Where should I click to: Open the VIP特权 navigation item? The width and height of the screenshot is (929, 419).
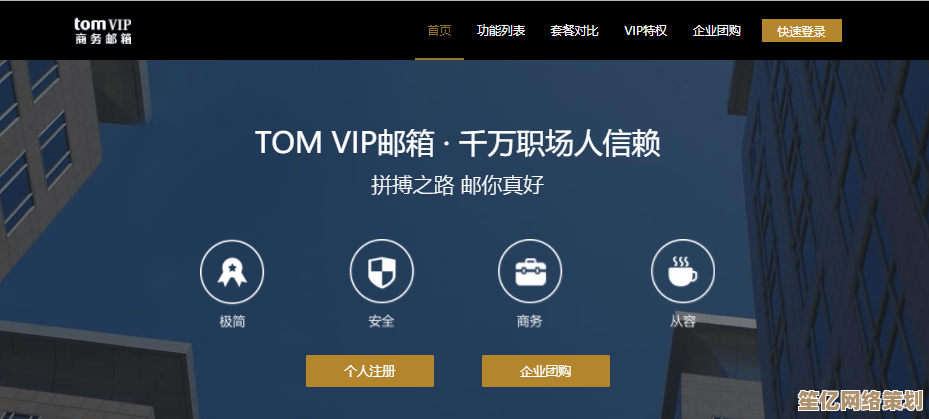pos(646,31)
